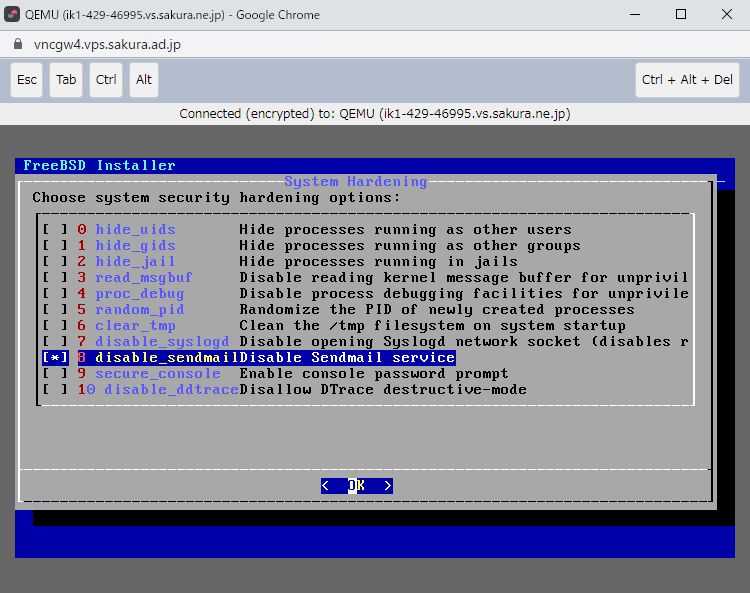Check the hide_jail option checkbox

(x=55, y=262)
